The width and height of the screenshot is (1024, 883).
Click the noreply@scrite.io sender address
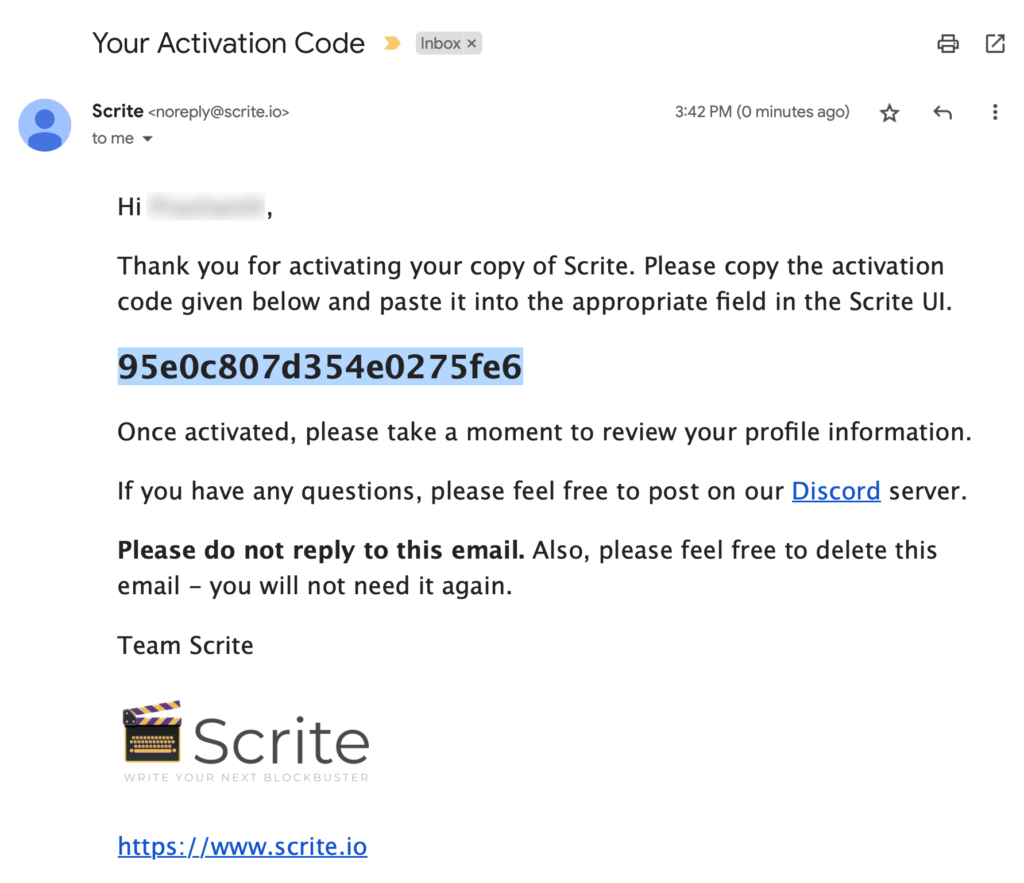coord(219,112)
